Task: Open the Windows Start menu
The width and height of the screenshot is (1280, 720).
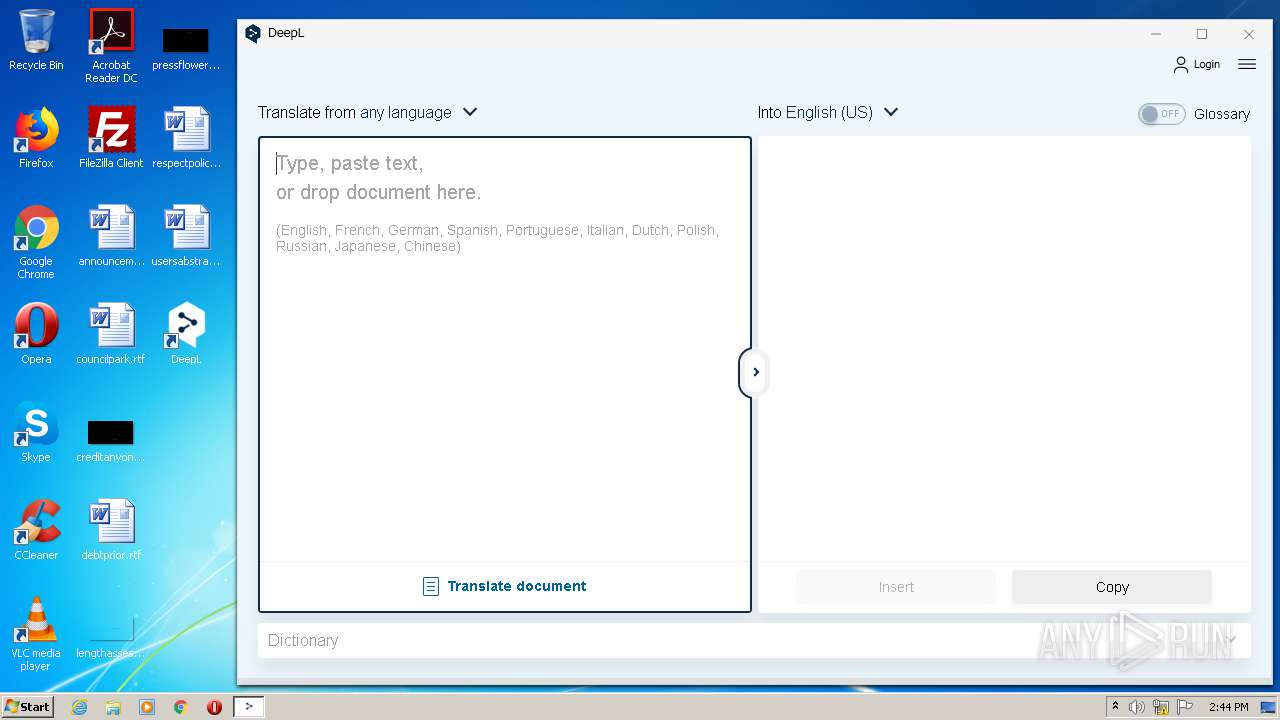Action: tap(27, 706)
